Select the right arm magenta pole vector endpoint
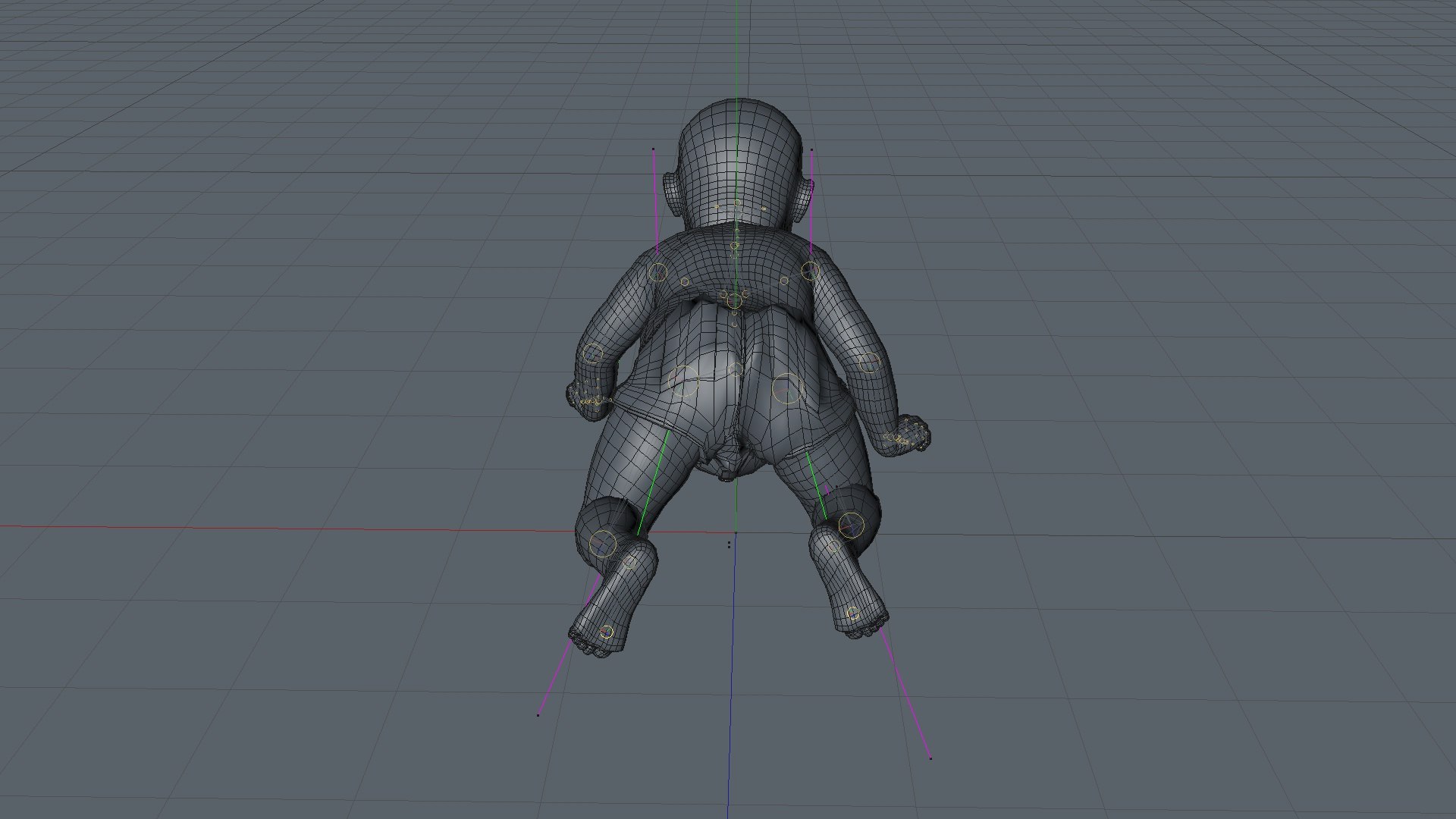1456x819 pixels. tap(811, 149)
